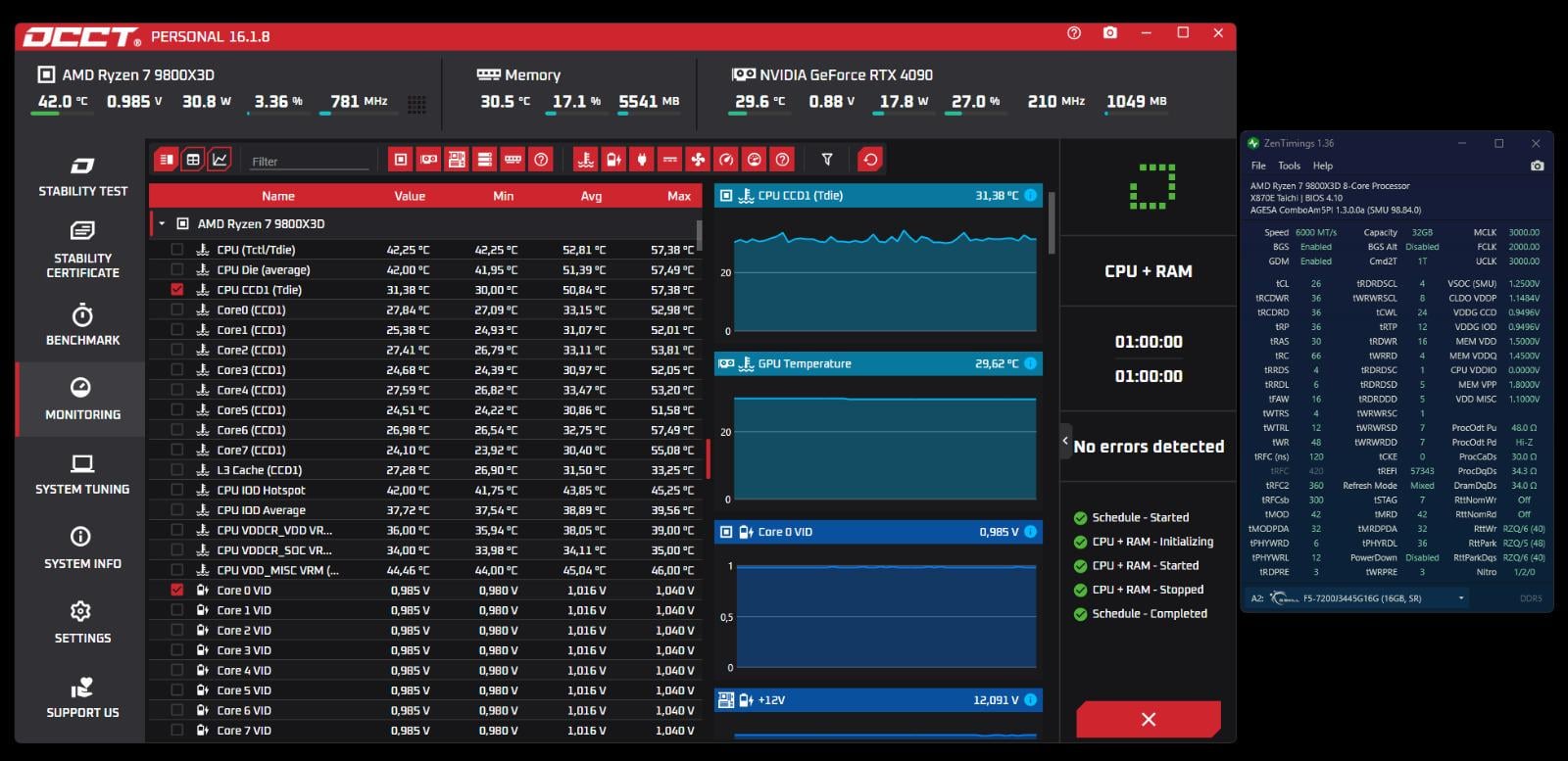Click the fan sensors filter icon
Screen dimensions: 1568x761
[x=698, y=160]
